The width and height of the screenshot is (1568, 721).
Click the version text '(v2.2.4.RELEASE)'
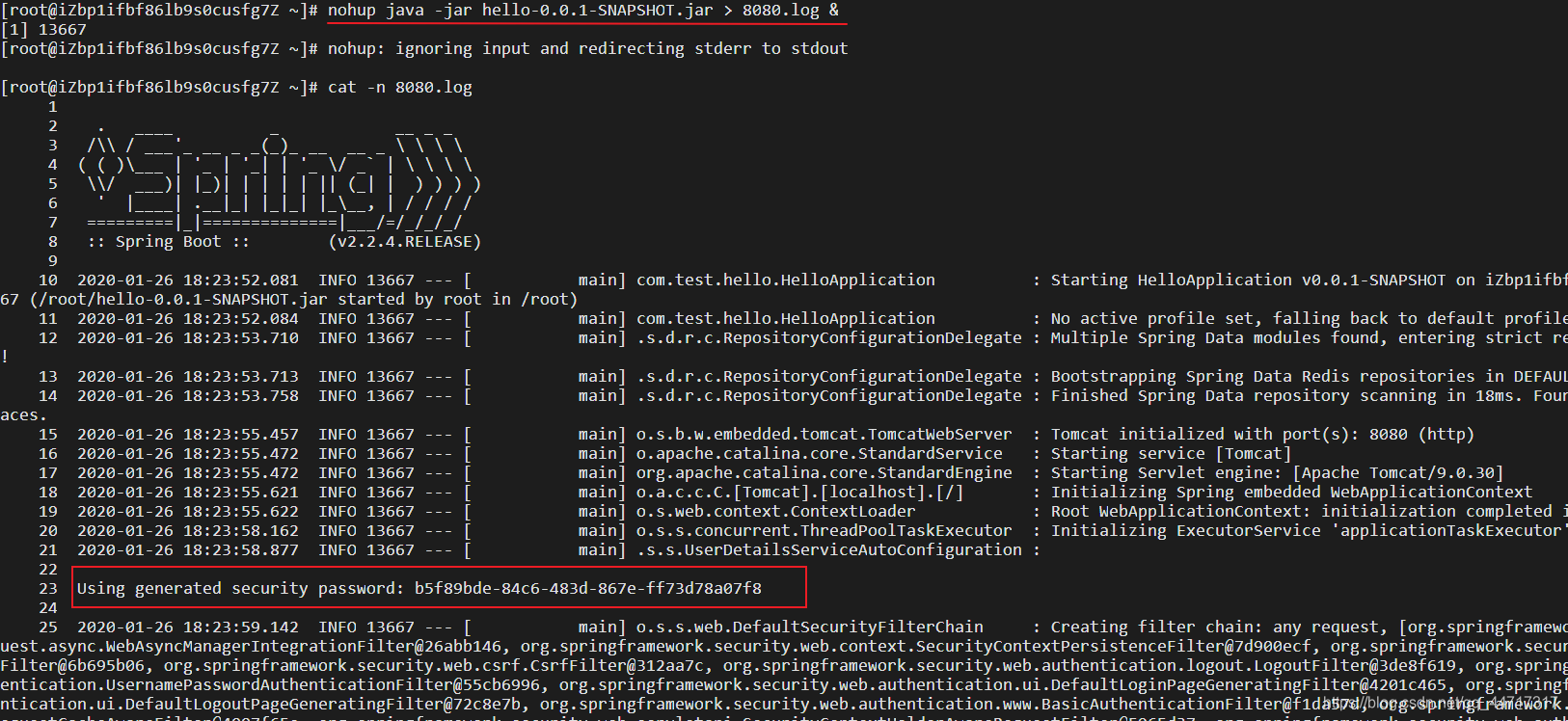[x=405, y=241]
